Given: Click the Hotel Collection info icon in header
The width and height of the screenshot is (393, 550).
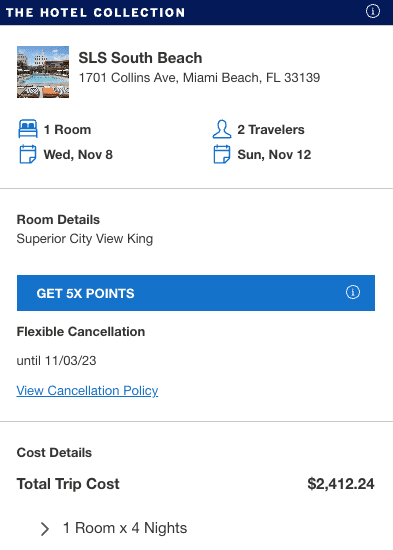Looking at the screenshot, I should click(373, 11).
